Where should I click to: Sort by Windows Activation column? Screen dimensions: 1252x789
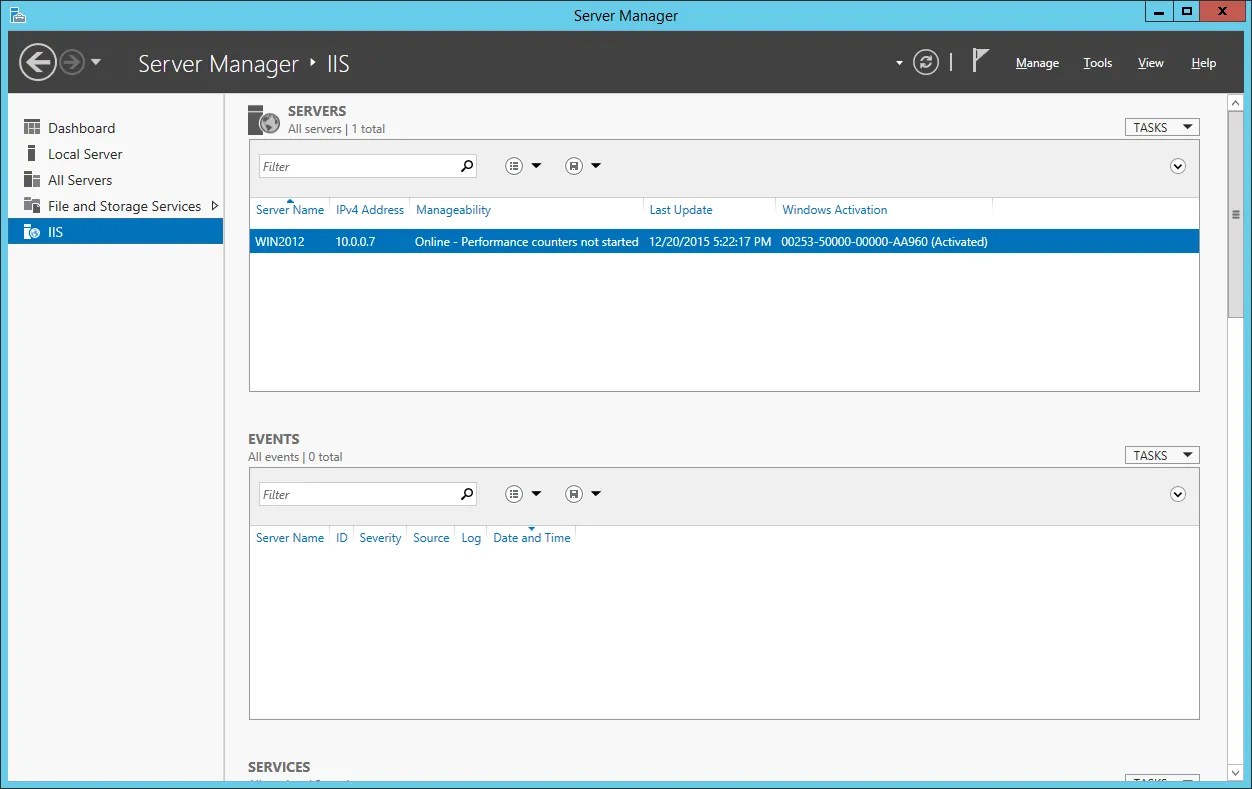(835, 210)
